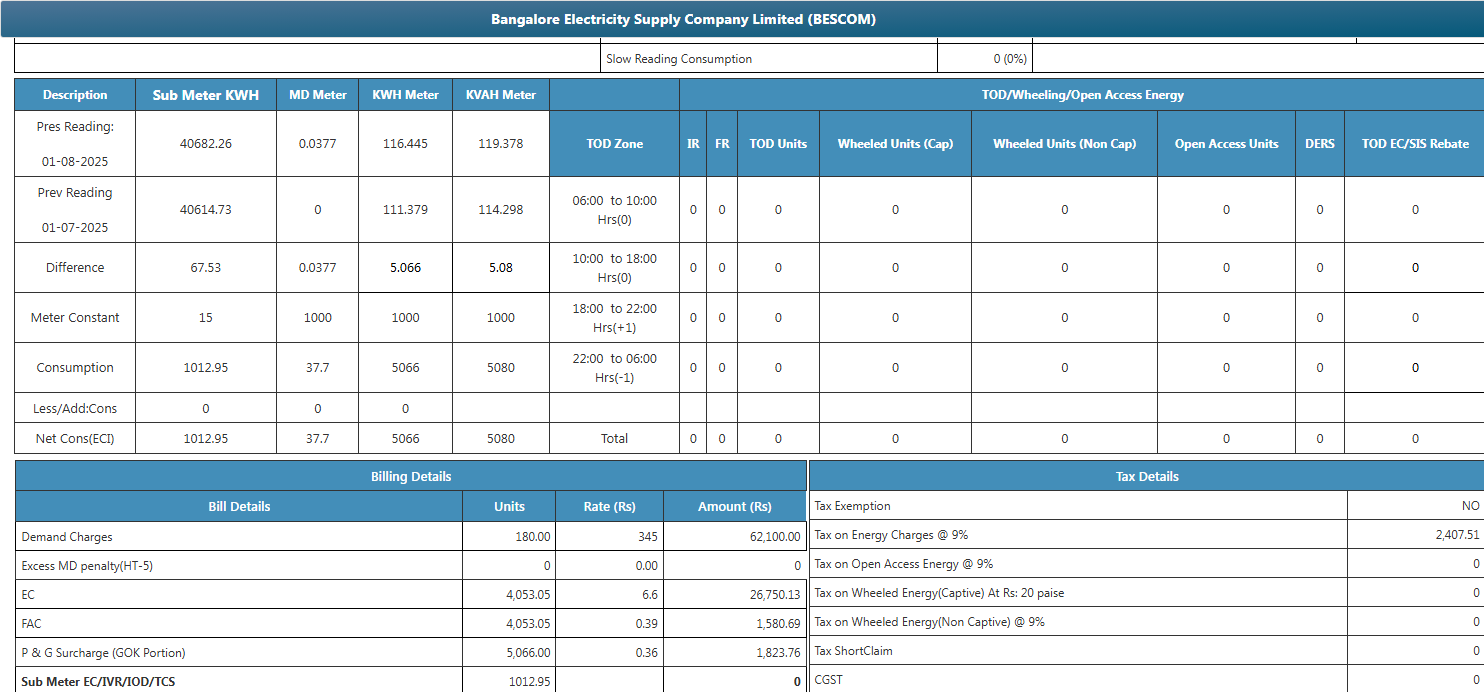Select the 06:00 to 10:00 Hrs(0) zone cell
The width and height of the screenshot is (1484, 694).
614,210
